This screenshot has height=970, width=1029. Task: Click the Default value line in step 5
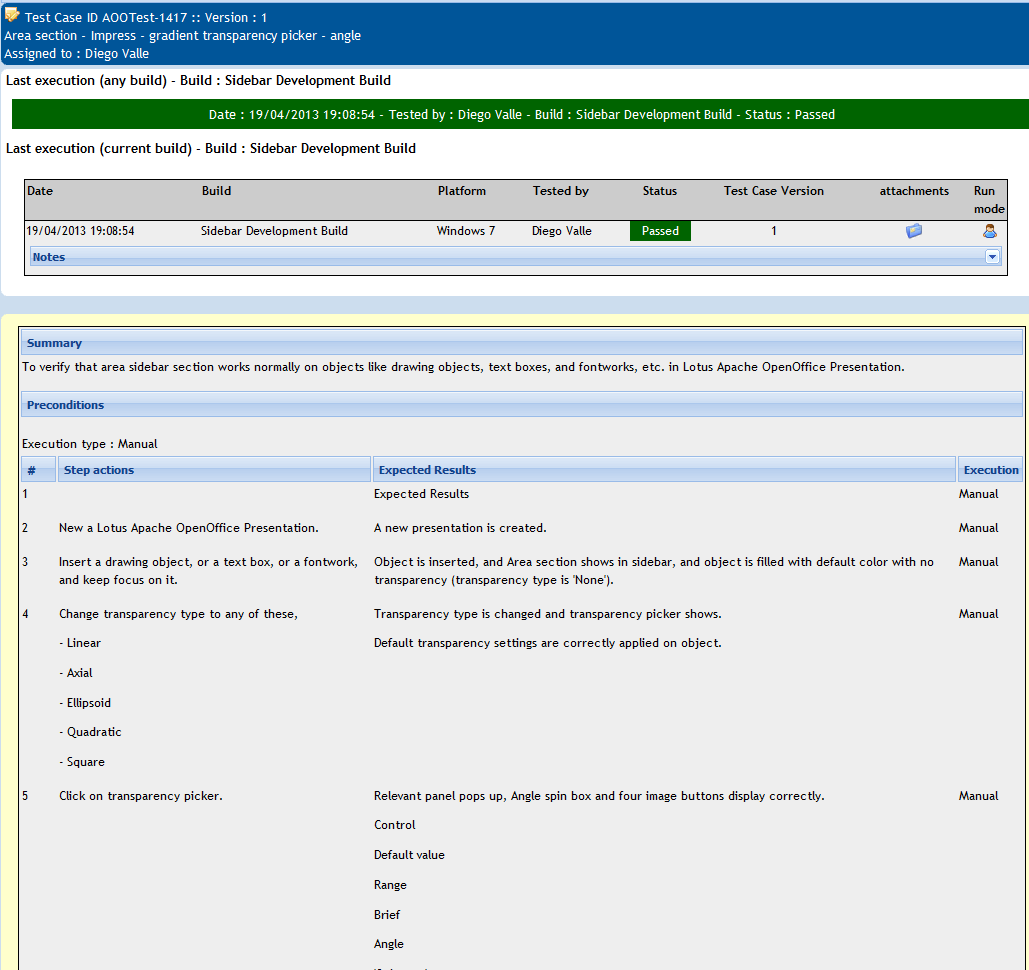tap(410, 855)
